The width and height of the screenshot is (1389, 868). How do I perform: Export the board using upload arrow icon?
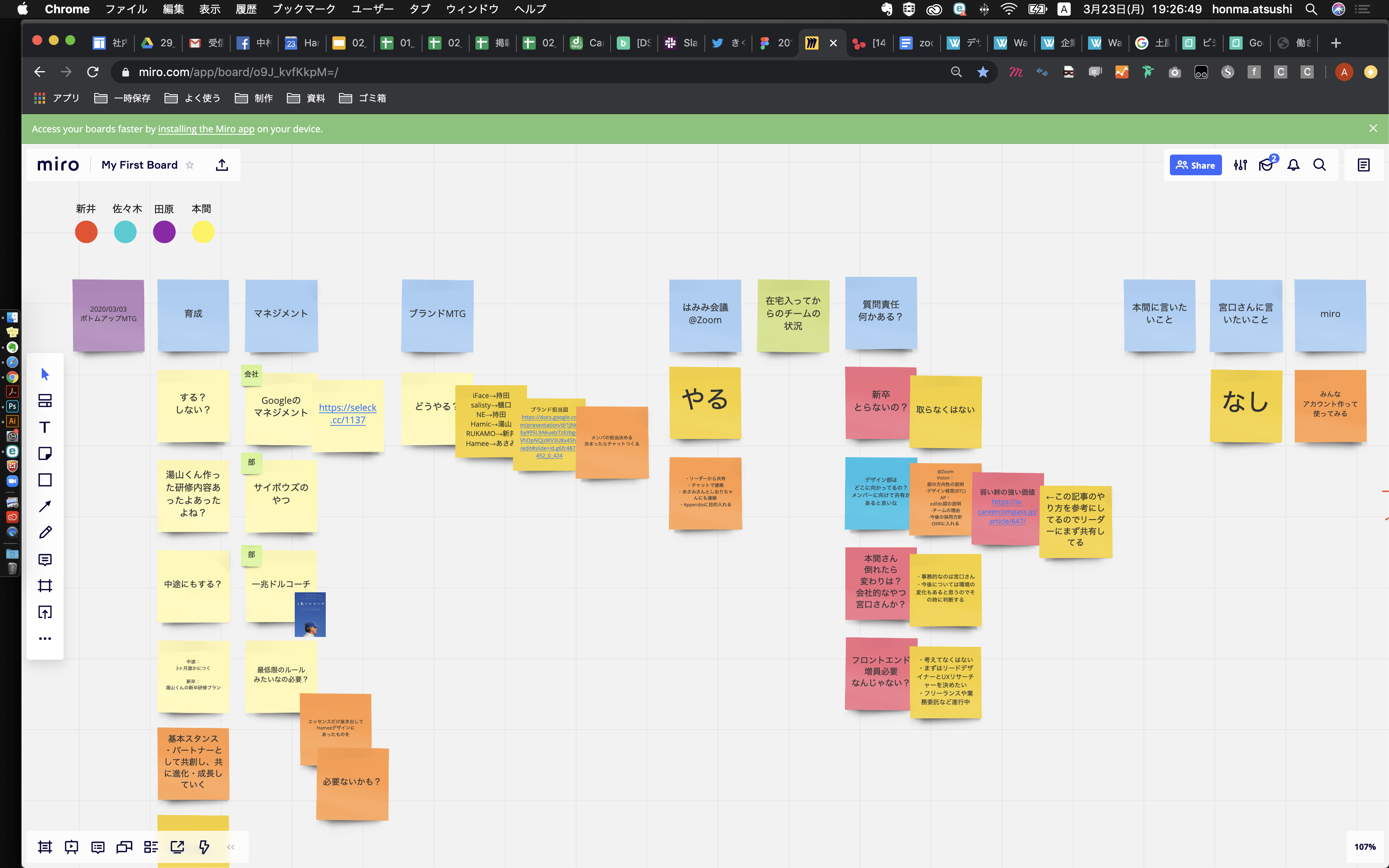pos(222,165)
